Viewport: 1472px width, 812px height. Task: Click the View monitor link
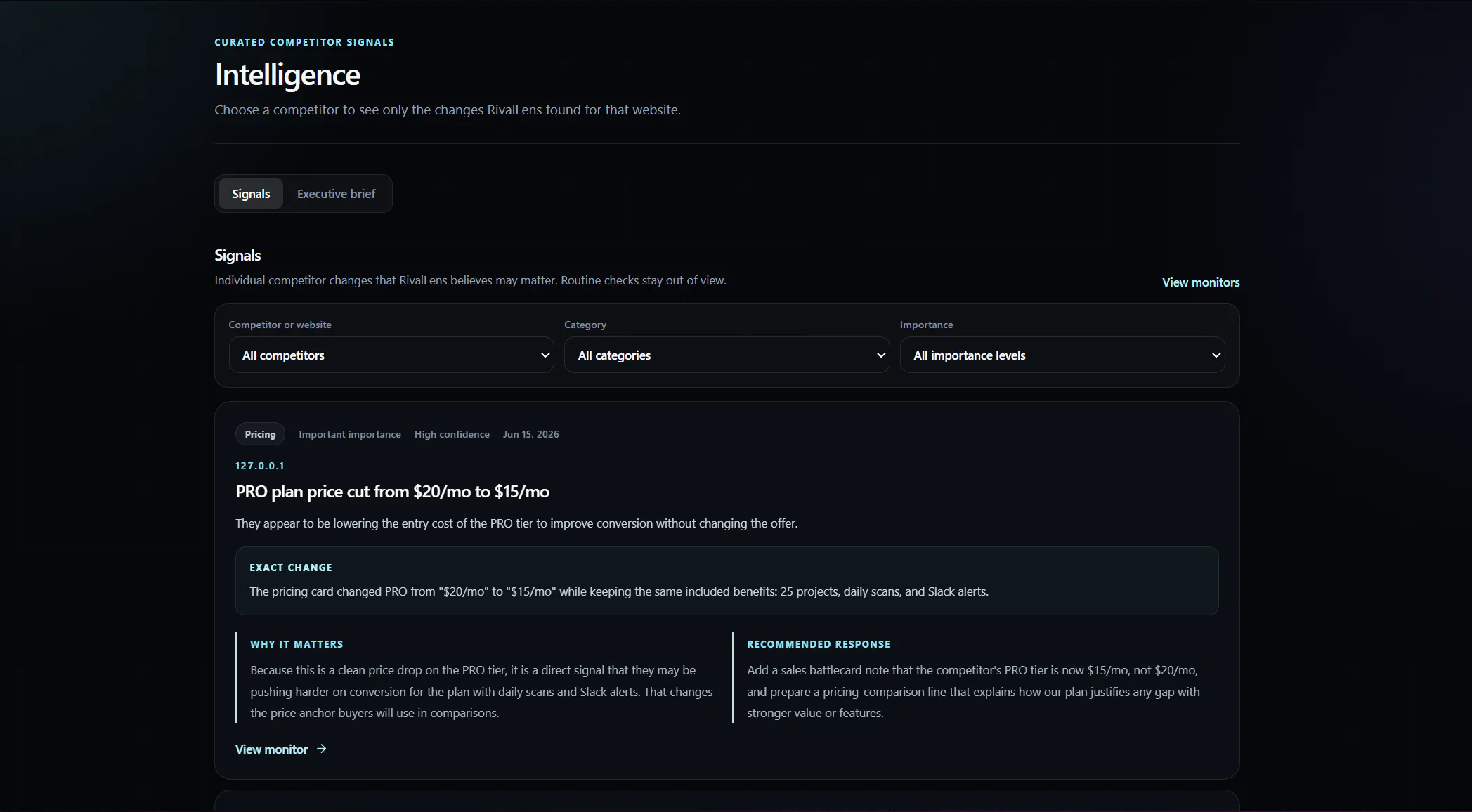click(x=272, y=749)
